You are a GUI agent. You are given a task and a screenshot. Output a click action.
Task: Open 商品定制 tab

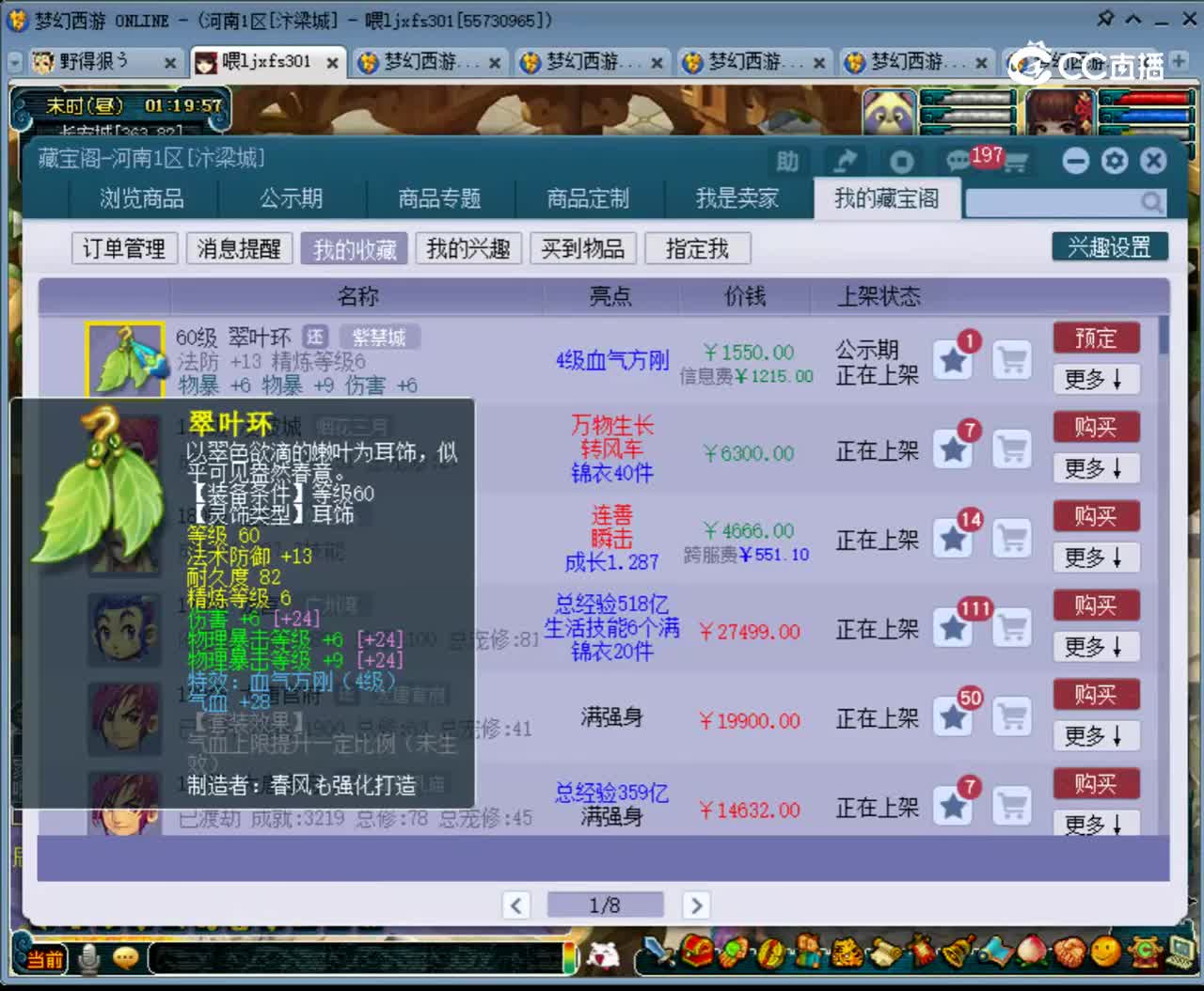tap(588, 198)
